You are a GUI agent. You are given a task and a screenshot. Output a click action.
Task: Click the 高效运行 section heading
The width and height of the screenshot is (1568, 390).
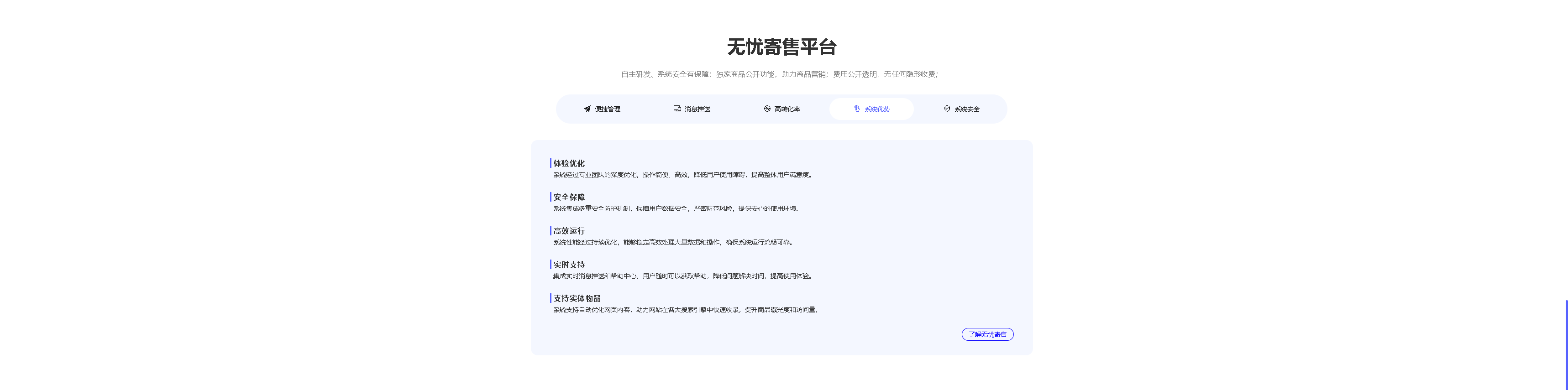(568, 231)
